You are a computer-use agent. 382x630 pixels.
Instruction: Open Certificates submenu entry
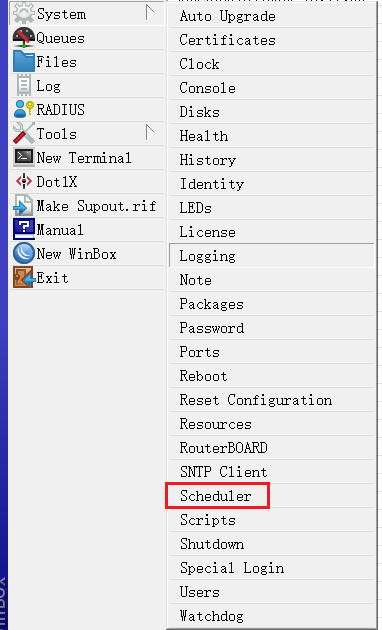(x=272, y=40)
